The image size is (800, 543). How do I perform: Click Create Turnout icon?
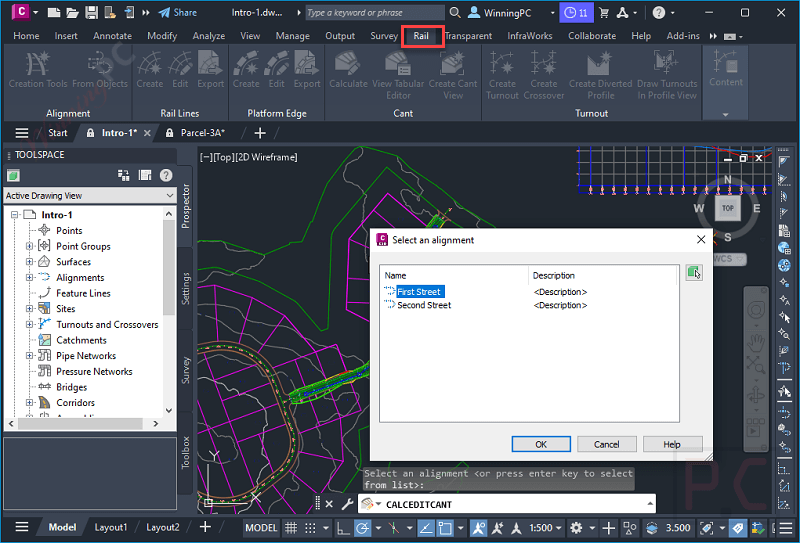[x=502, y=63]
